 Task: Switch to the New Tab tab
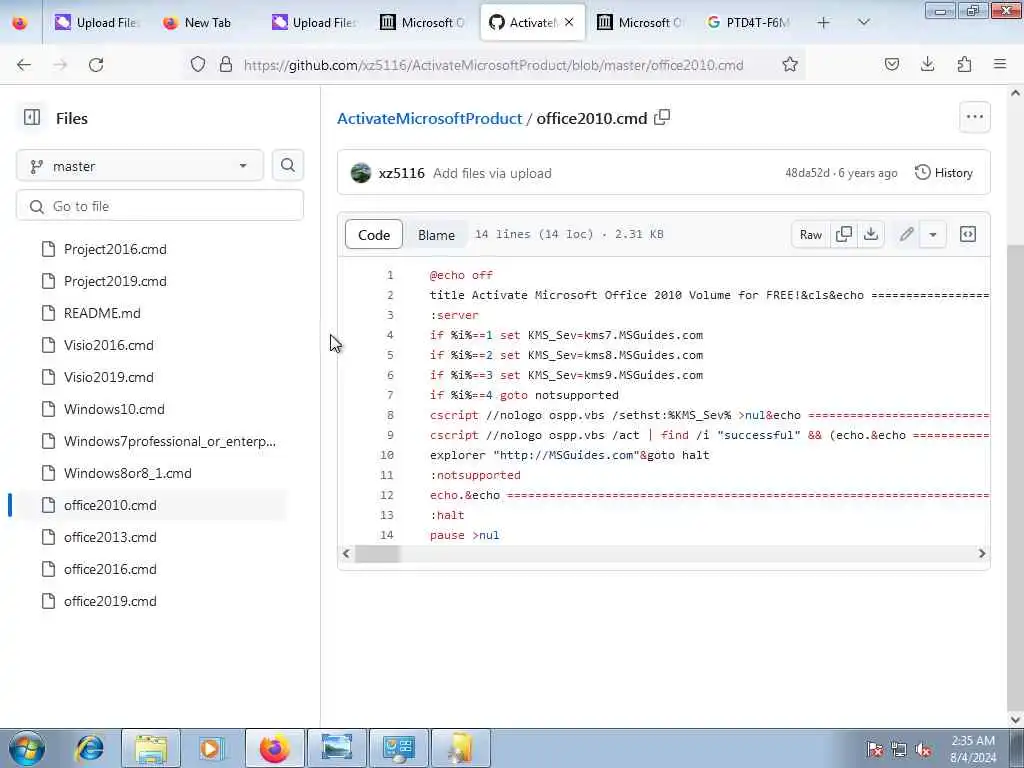click(207, 23)
